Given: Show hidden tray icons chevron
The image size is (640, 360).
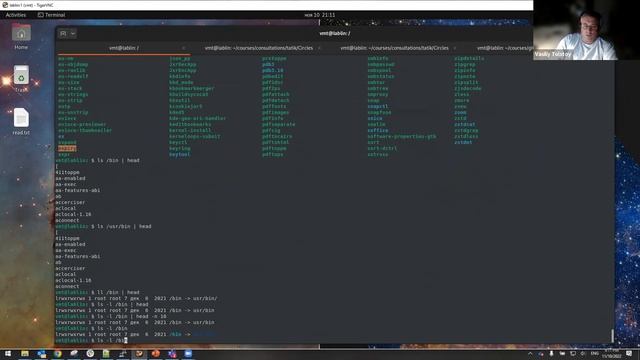Looking at the screenshot, I should coord(530,353).
